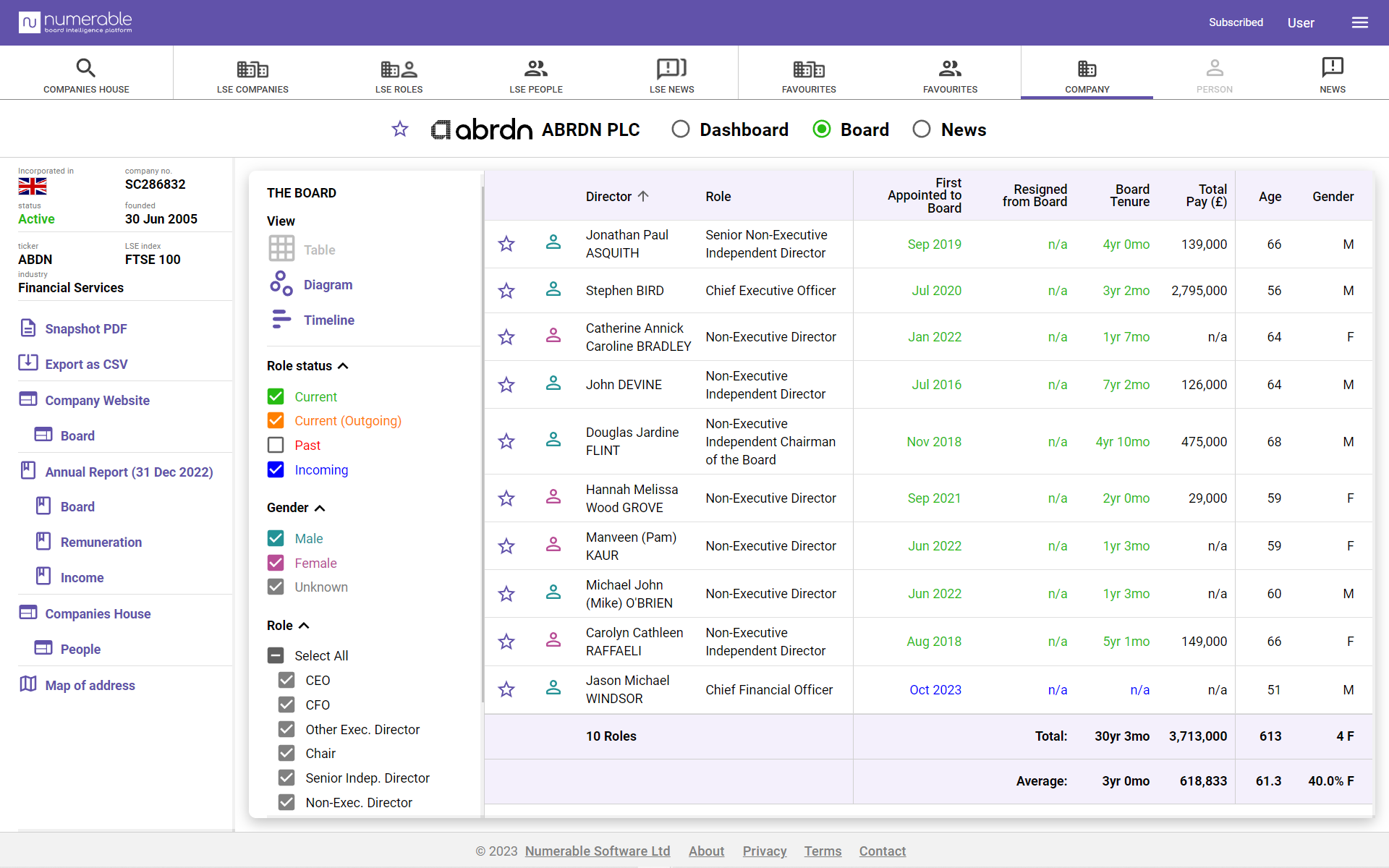1389x868 pixels.
Task: Open the Favourites companies tab
Action: 809,75
